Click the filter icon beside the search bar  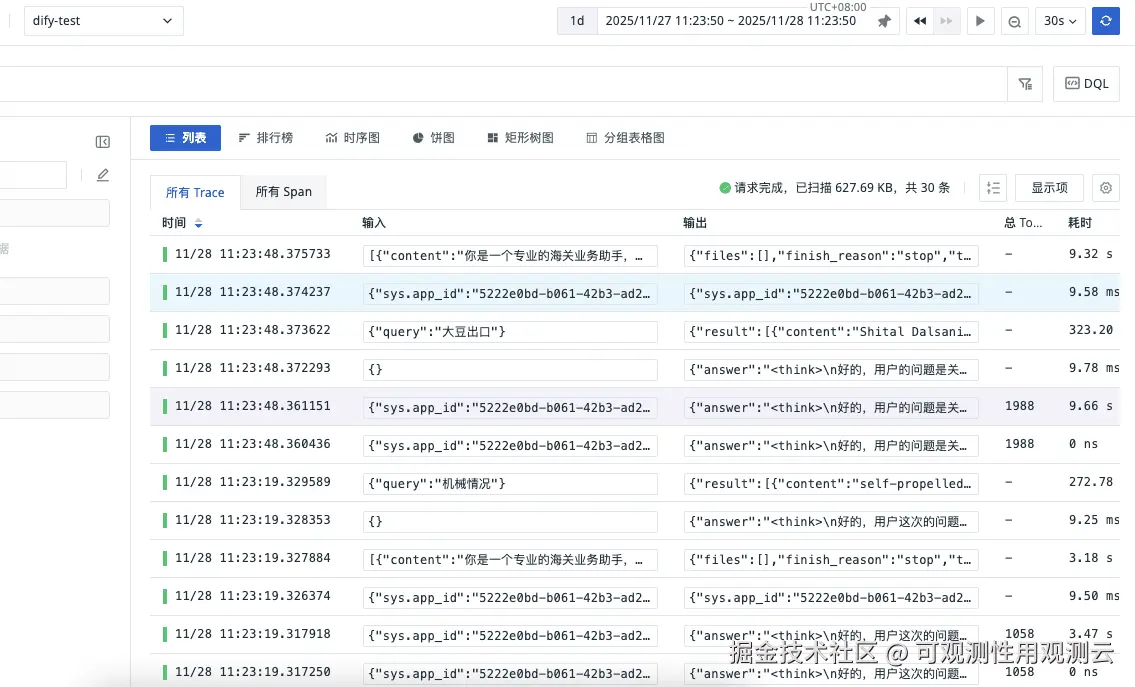[x=1025, y=84]
